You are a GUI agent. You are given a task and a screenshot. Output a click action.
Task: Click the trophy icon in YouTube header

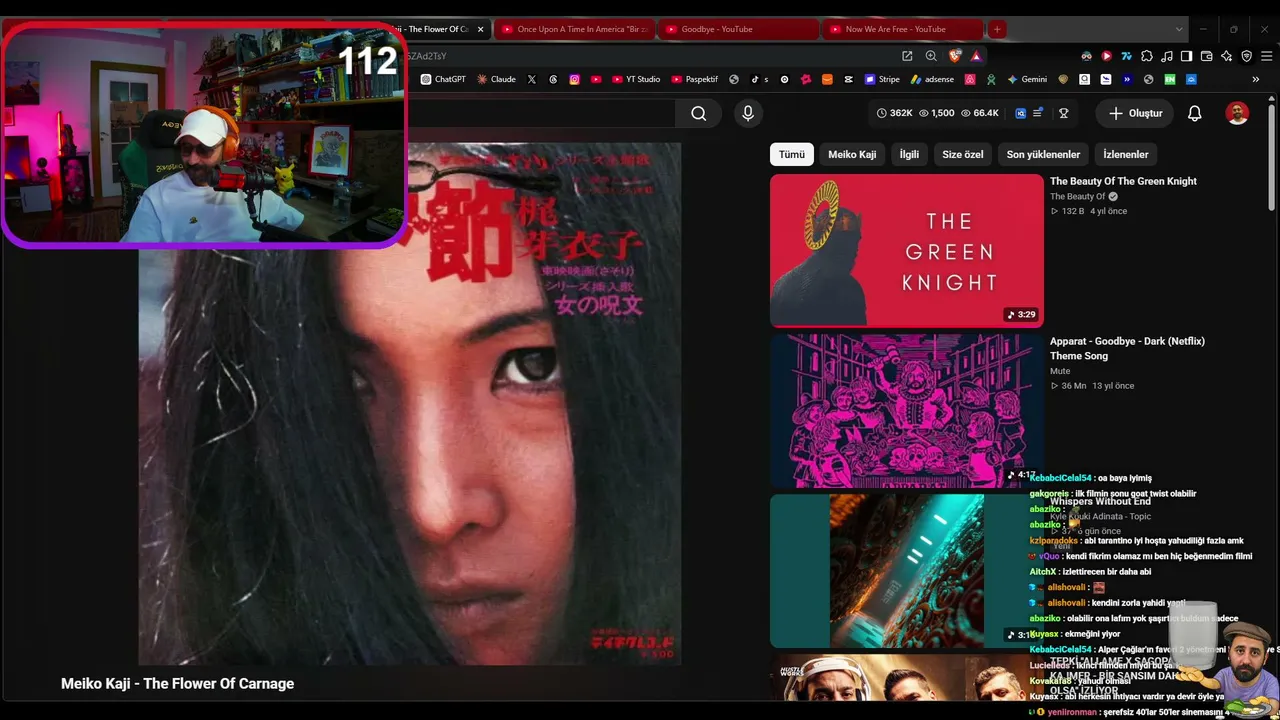(1064, 113)
